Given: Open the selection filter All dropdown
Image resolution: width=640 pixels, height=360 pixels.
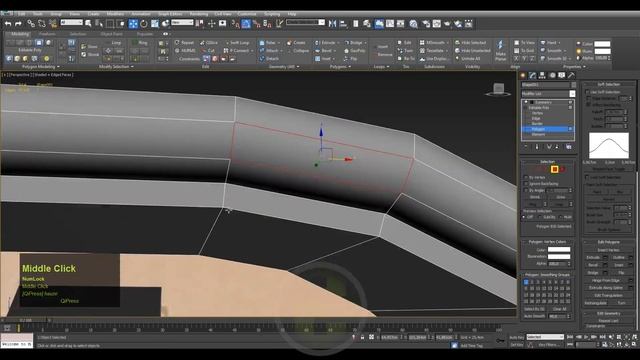Looking at the screenshot, I should (71, 23).
